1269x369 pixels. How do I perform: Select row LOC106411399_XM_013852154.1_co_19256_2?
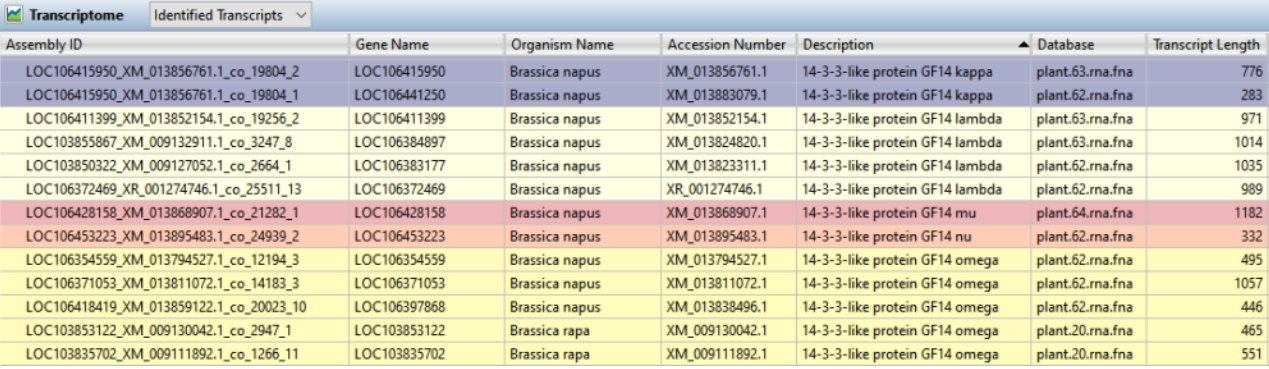point(634,119)
